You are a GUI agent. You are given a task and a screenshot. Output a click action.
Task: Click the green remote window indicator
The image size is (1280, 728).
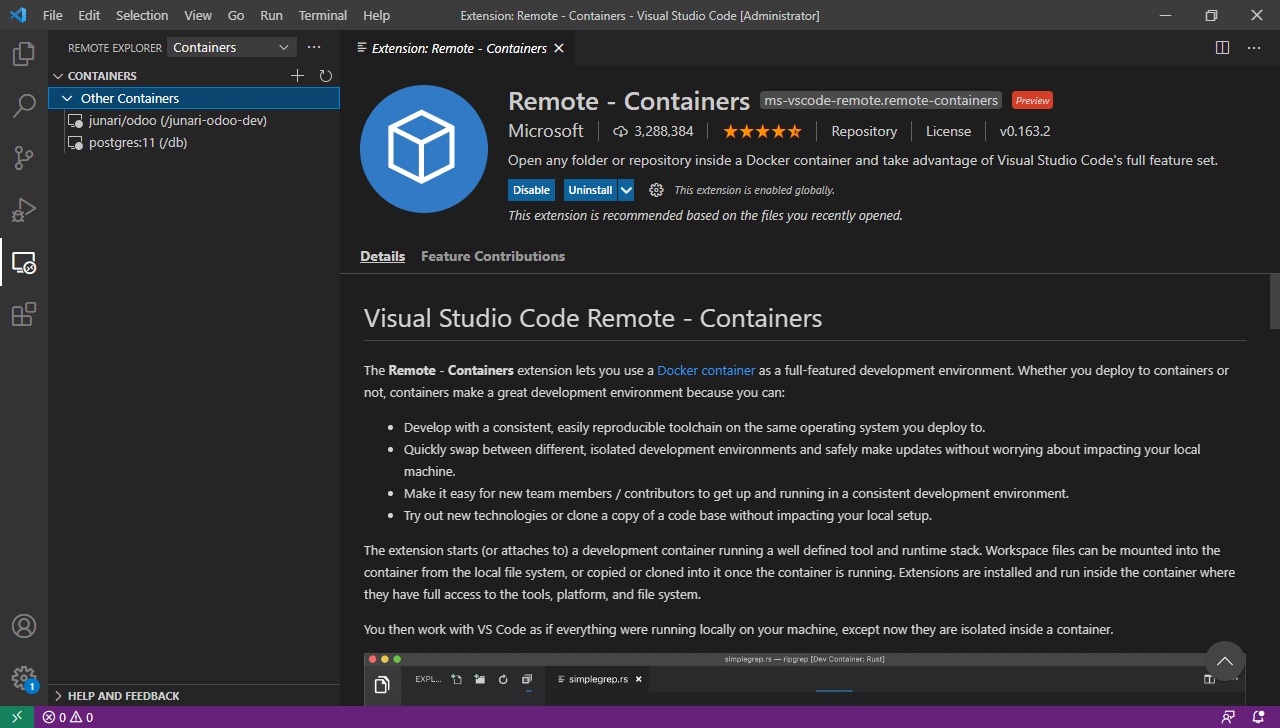point(17,717)
